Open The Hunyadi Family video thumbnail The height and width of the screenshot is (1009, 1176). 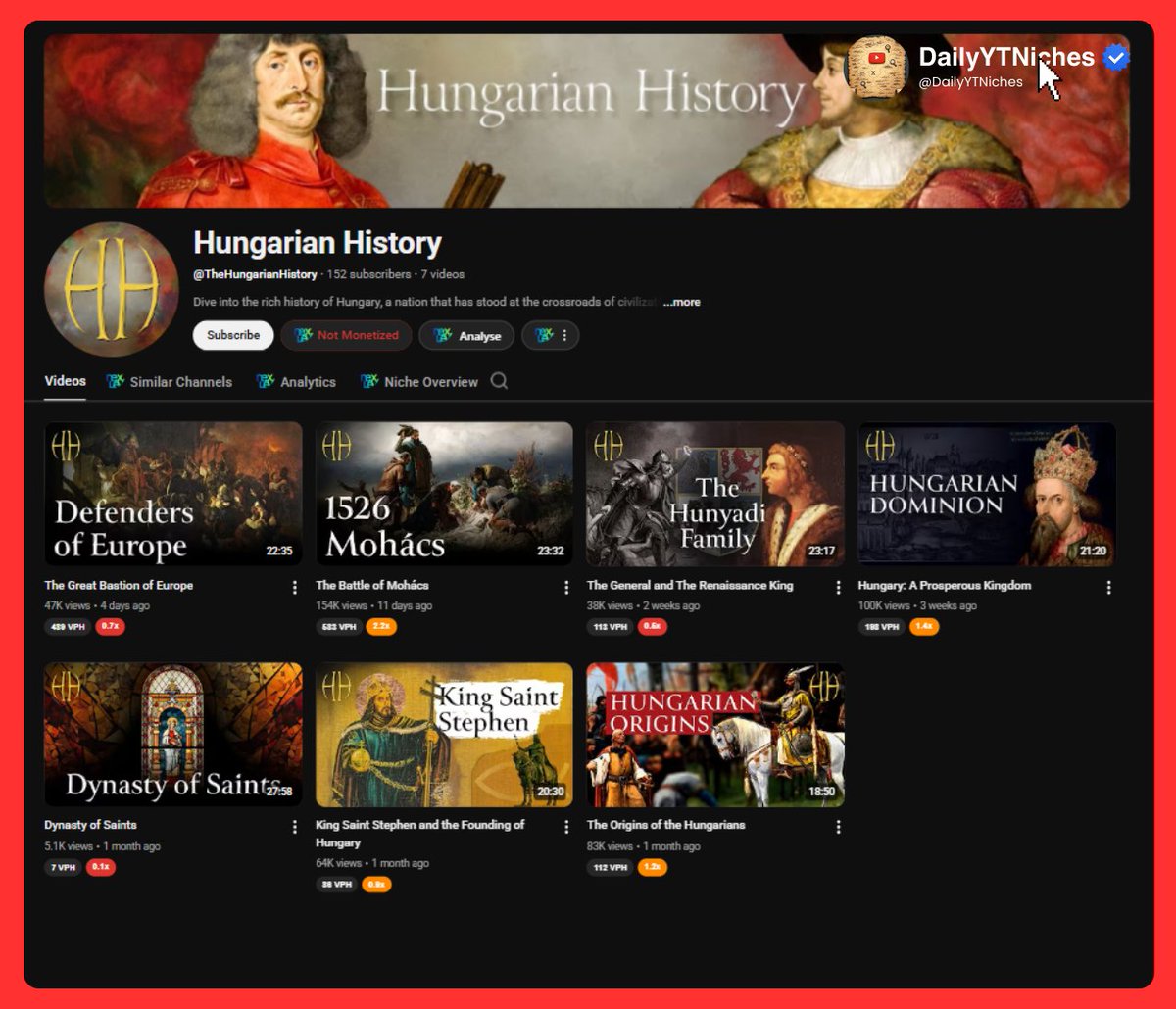[x=714, y=494]
